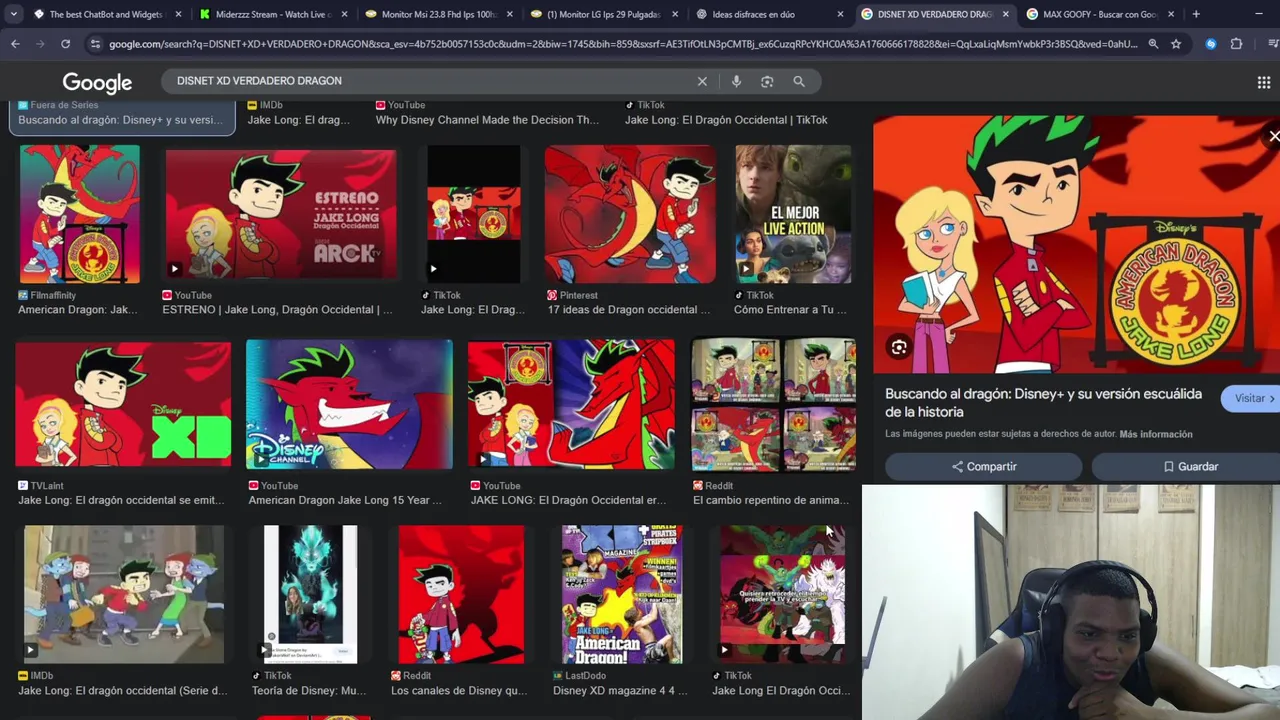The width and height of the screenshot is (1280, 720).
Task: Click the LastDodo source label
Action: 585,676
